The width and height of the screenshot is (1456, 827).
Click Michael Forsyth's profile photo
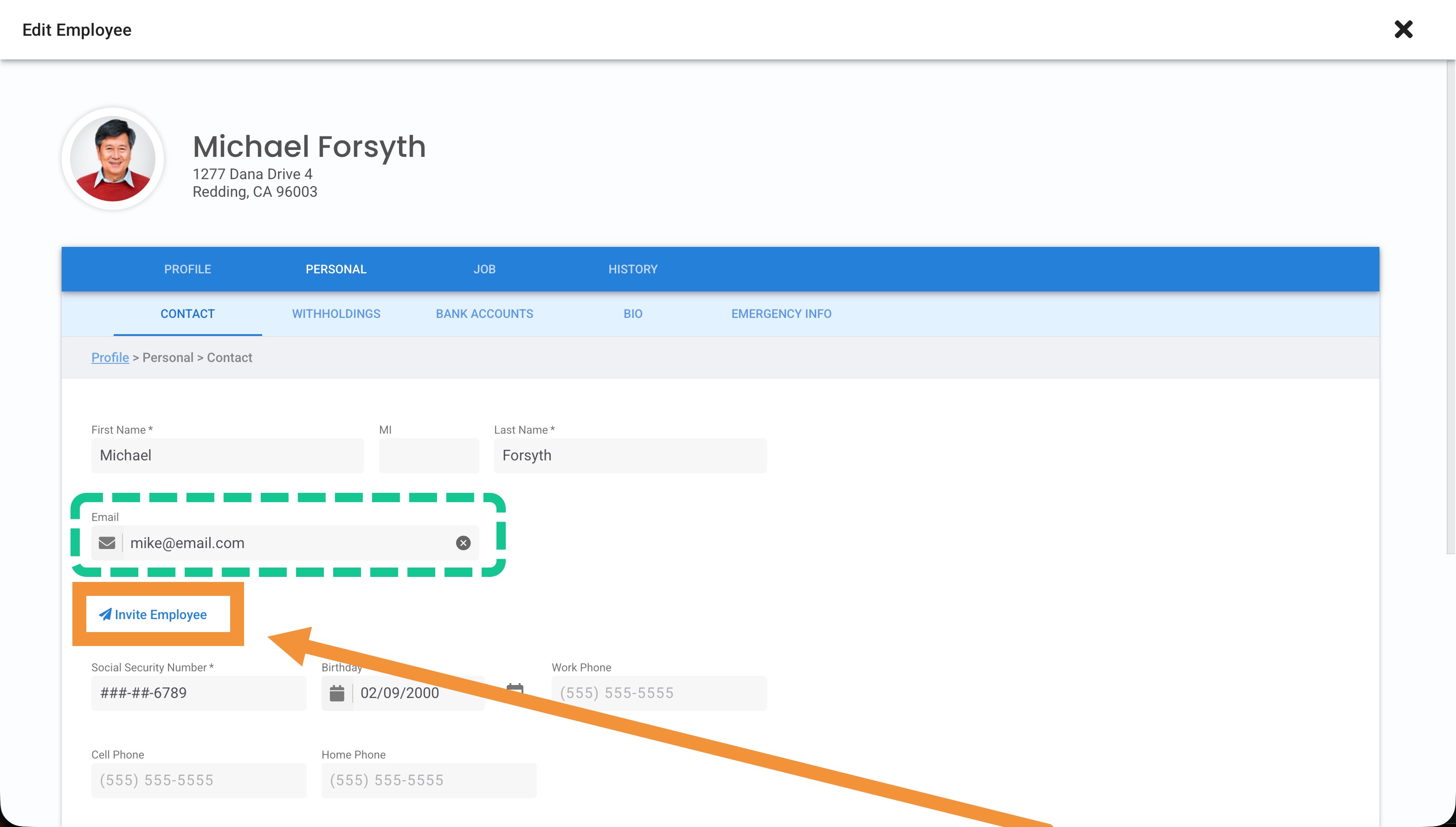(x=113, y=160)
